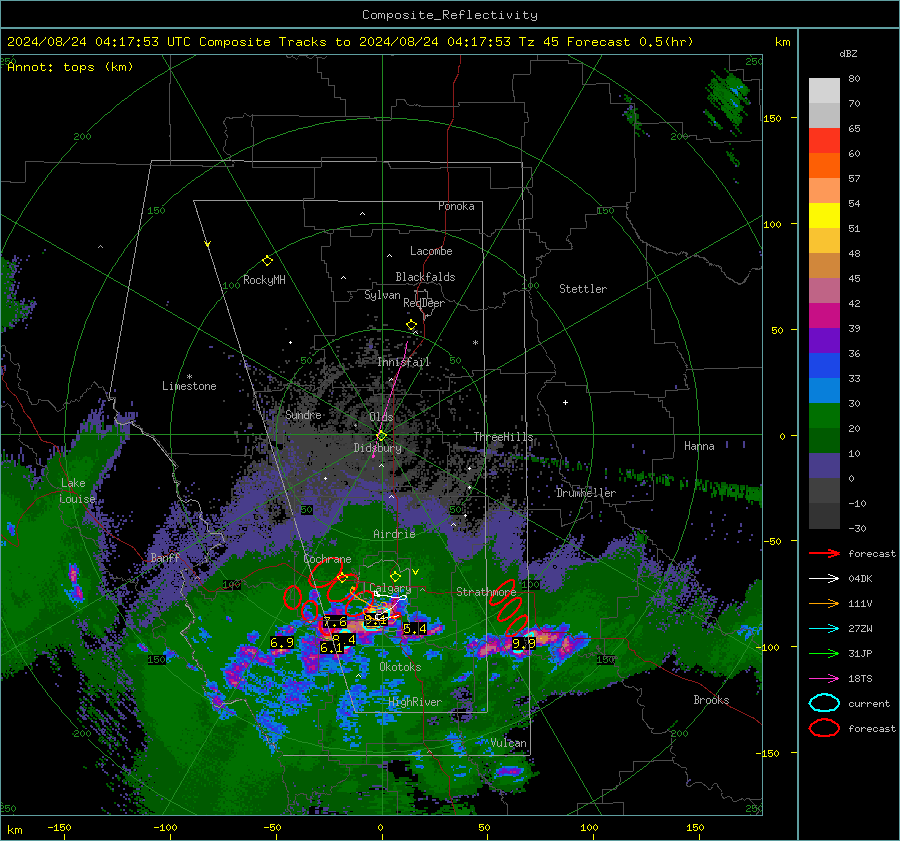The height and width of the screenshot is (841, 900).
Task: Click the Sundre city label
Action: (303, 414)
